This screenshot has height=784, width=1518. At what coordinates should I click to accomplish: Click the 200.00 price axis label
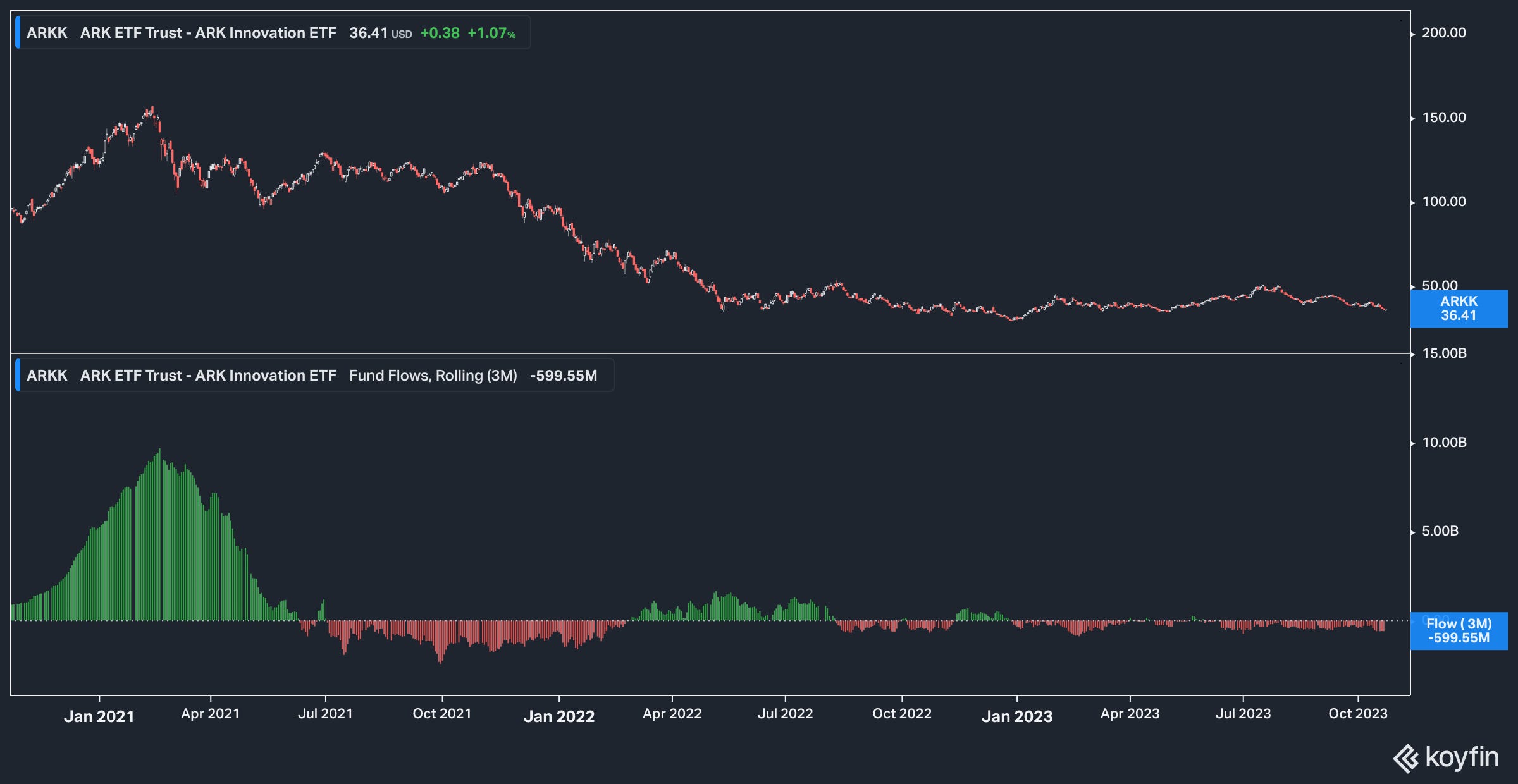click(x=1443, y=33)
